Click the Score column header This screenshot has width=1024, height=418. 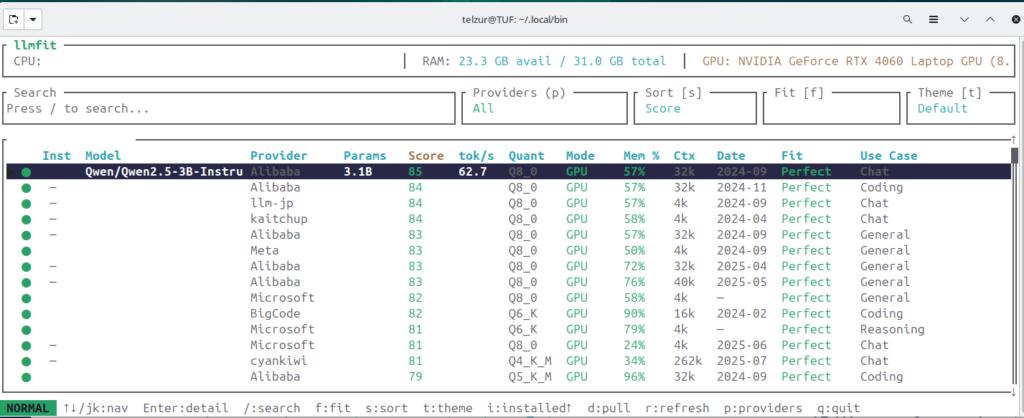[425, 156]
